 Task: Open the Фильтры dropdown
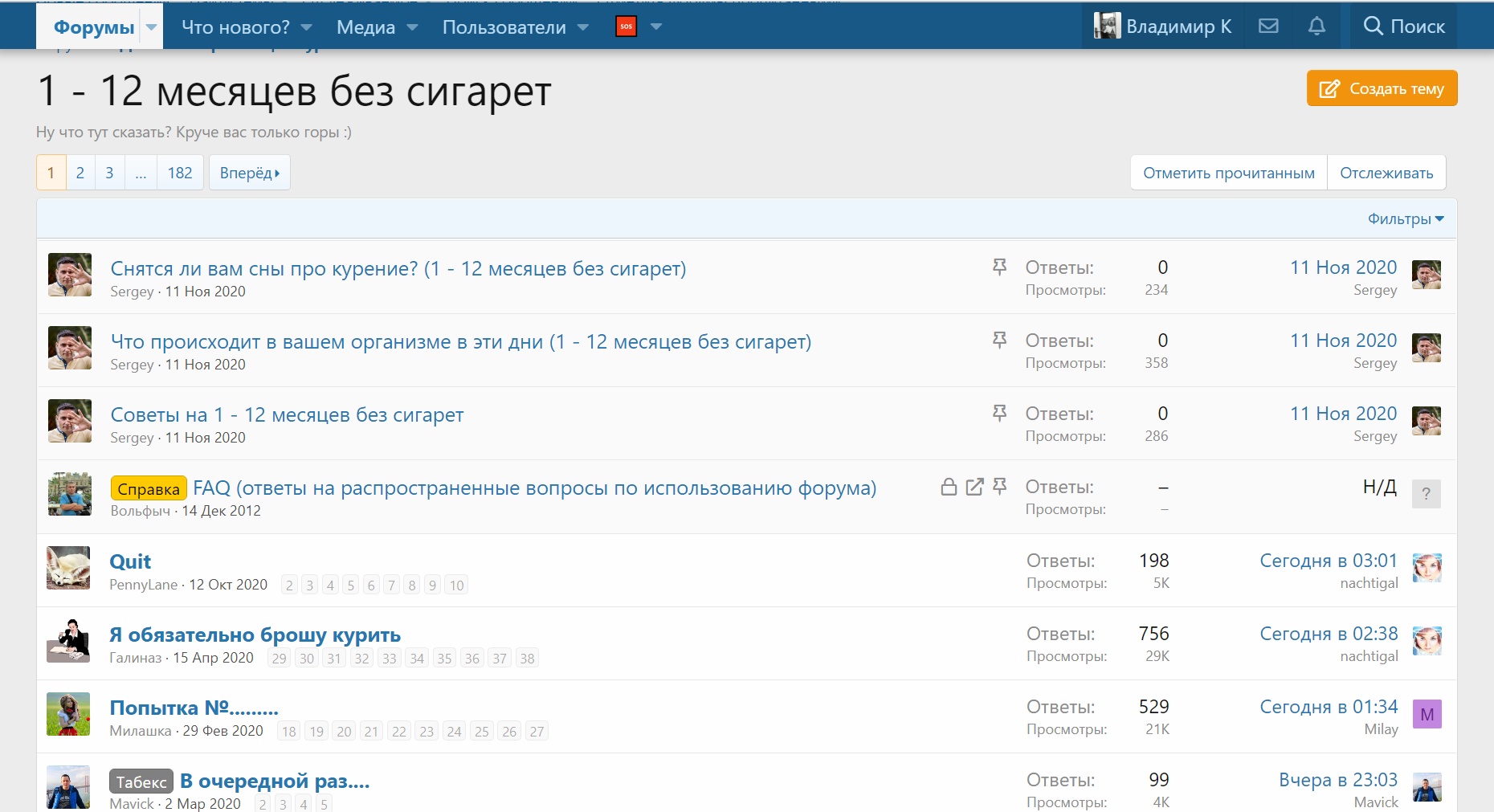(x=1405, y=219)
